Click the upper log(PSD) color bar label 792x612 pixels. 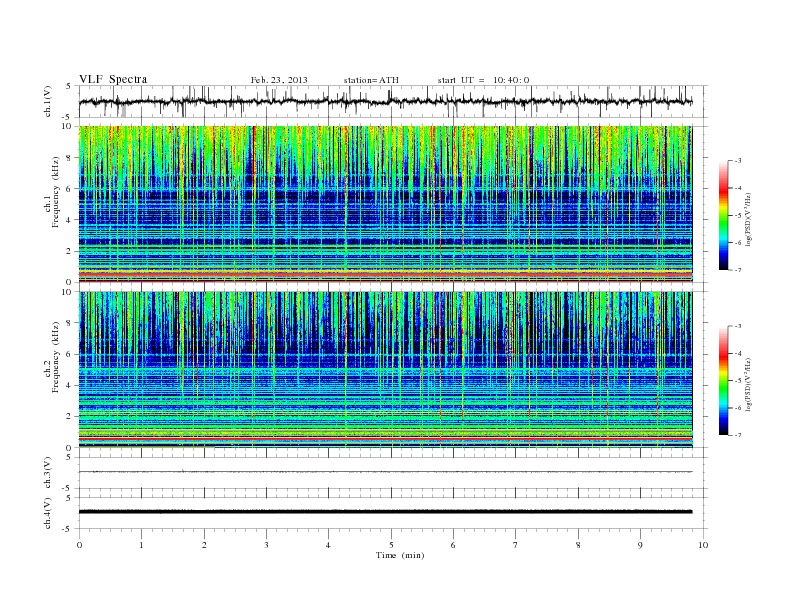(x=749, y=220)
